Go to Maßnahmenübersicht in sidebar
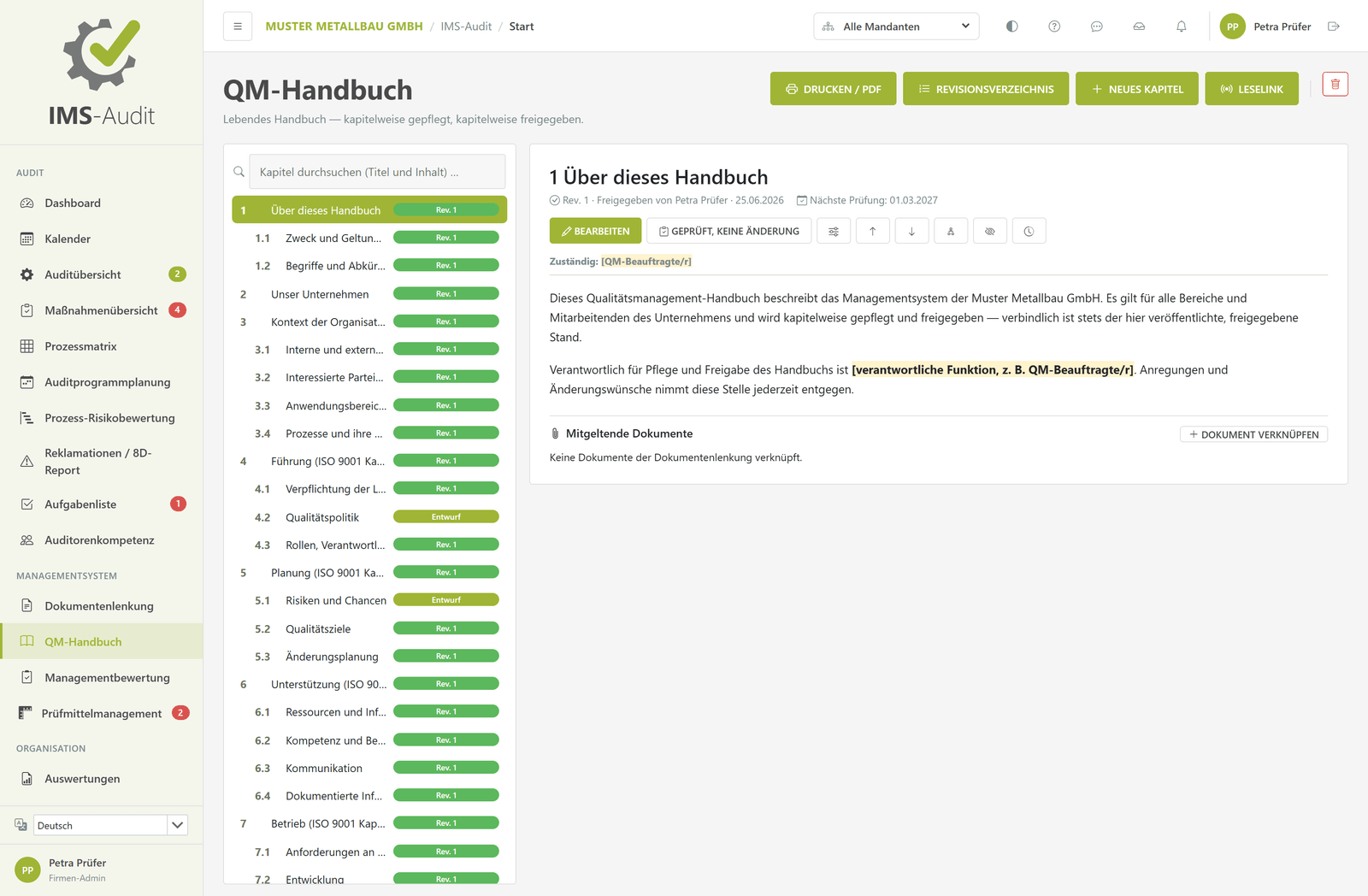1368x896 pixels. [102, 310]
